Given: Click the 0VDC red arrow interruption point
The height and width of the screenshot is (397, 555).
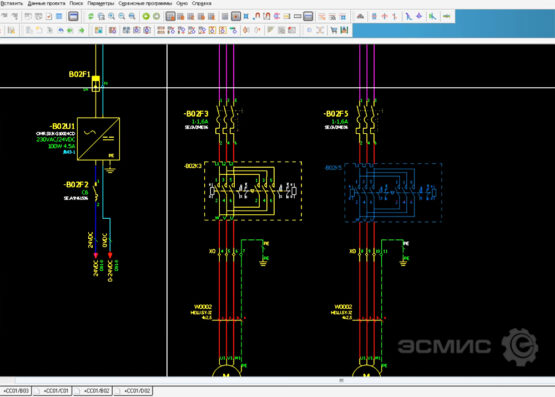Looking at the screenshot, I should [110, 255].
